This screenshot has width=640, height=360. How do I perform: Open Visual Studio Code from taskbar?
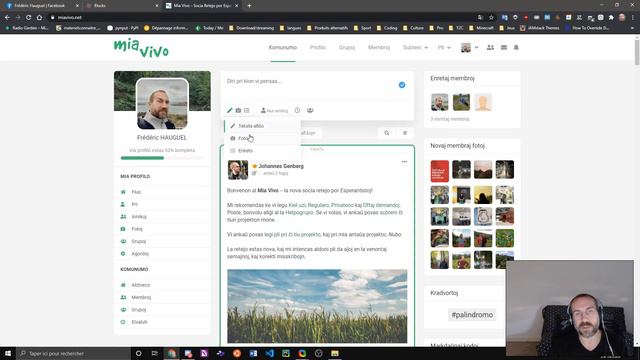coord(269,353)
